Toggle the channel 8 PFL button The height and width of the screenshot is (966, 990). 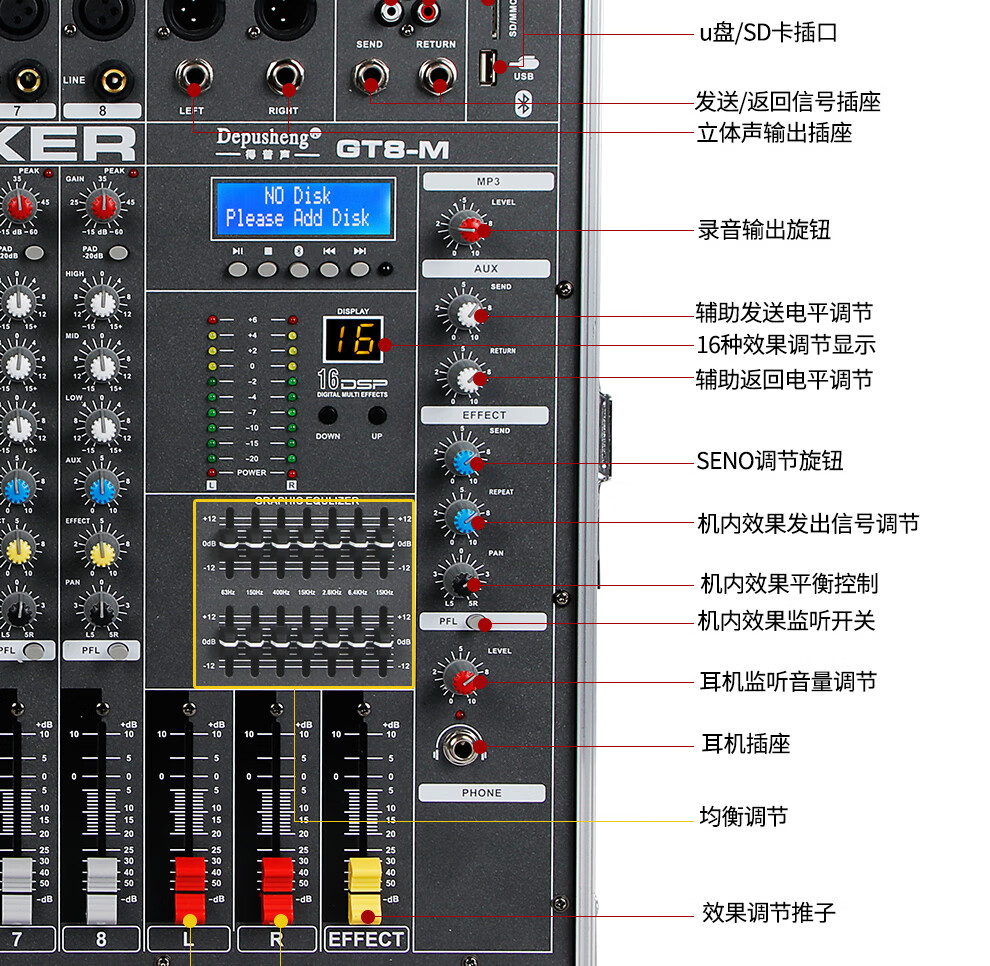tap(118, 651)
